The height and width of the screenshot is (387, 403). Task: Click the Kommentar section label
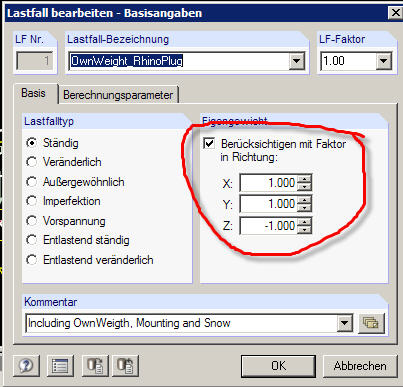point(51,302)
